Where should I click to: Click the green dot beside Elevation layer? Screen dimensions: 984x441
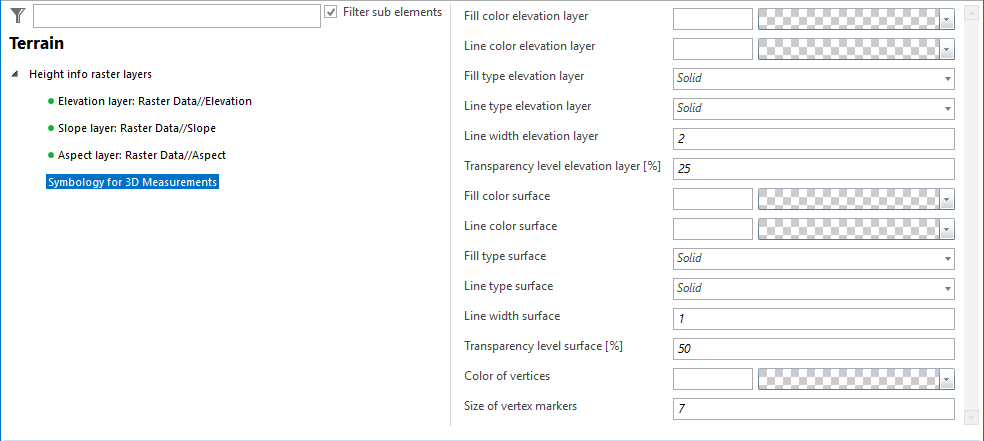click(51, 102)
